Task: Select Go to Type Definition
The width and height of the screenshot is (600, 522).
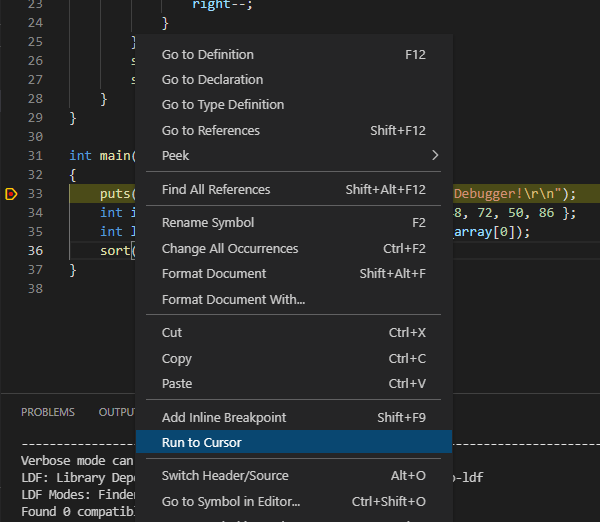Action: pos(223,104)
